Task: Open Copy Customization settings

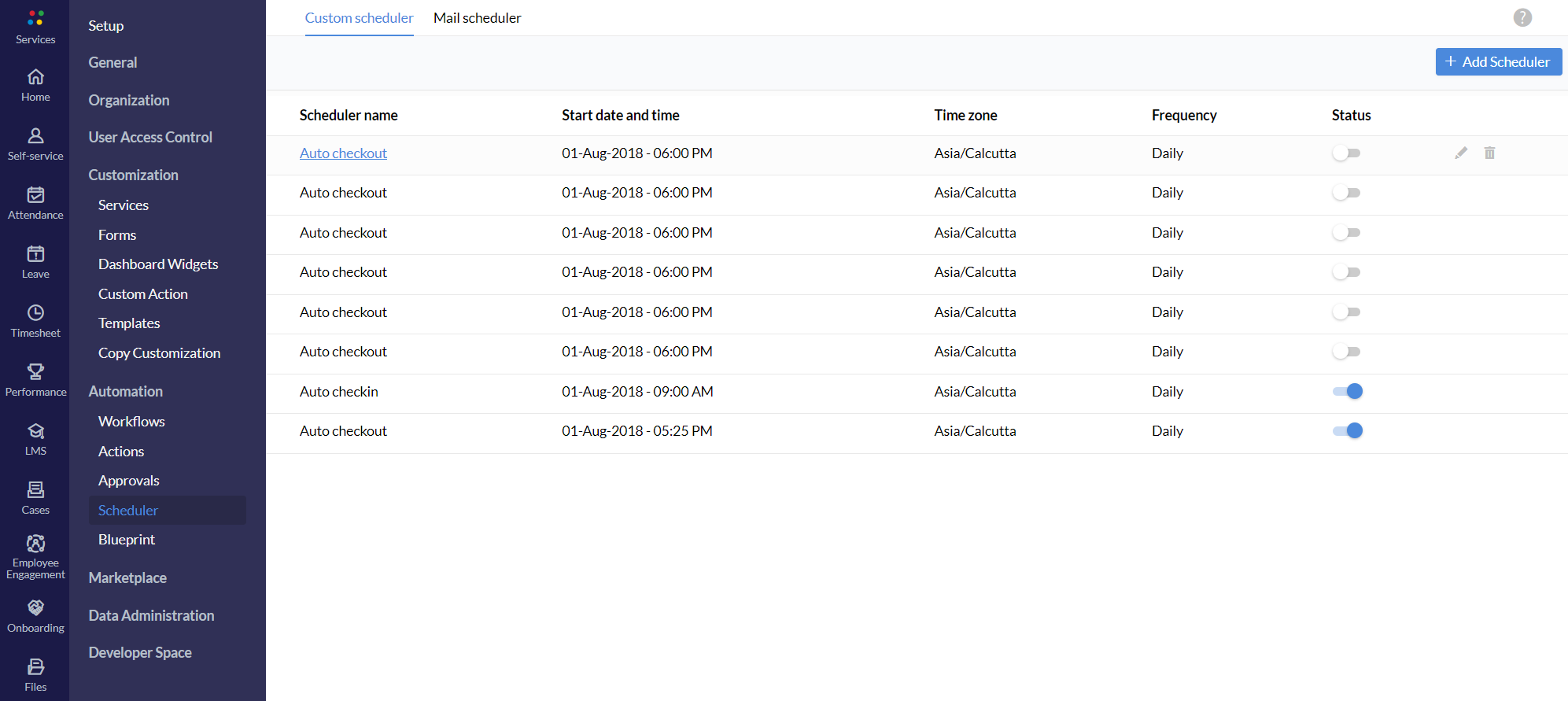Action: tap(160, 353)
